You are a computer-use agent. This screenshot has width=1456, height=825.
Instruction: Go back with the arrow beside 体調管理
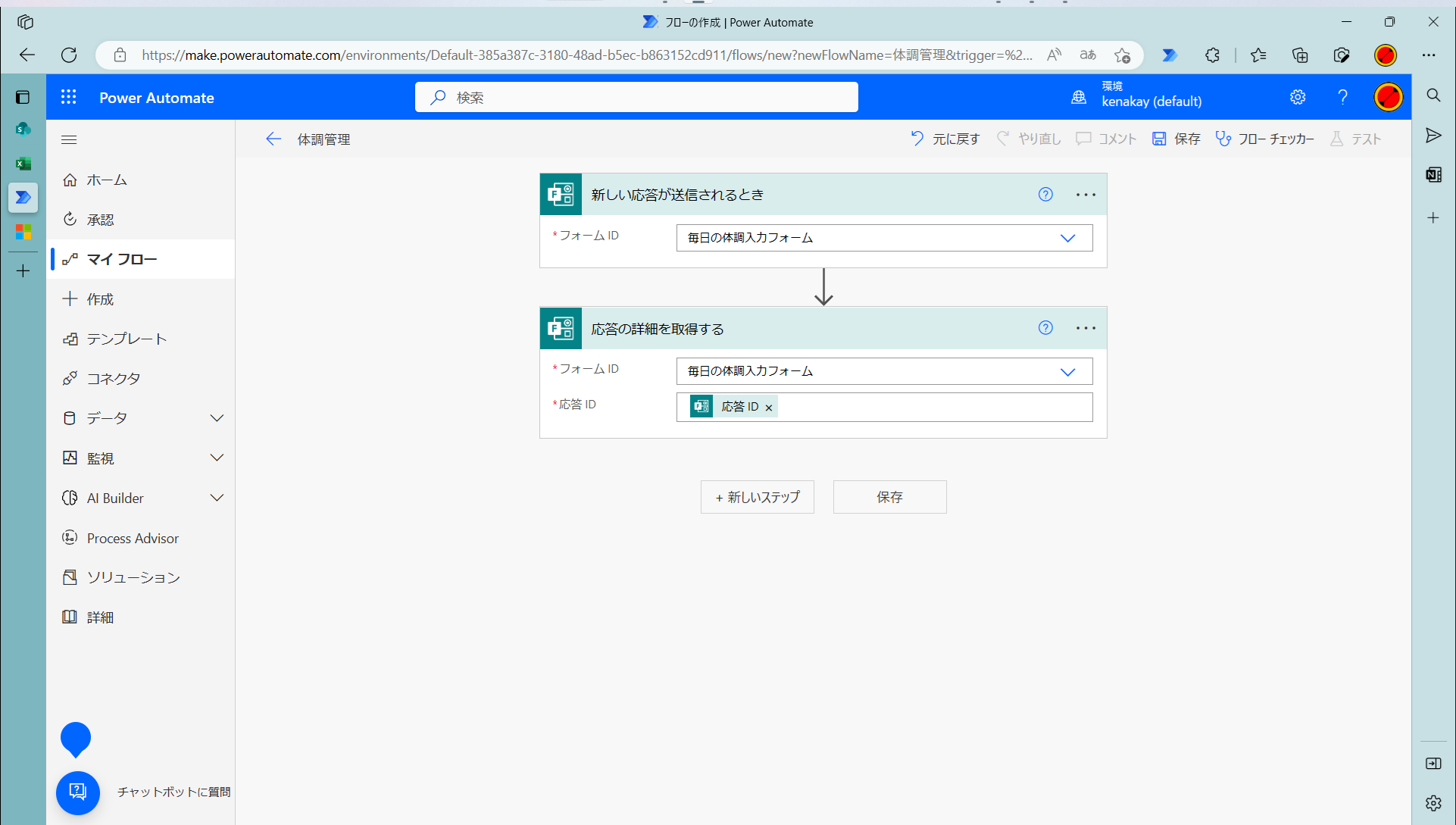point(273,139)
